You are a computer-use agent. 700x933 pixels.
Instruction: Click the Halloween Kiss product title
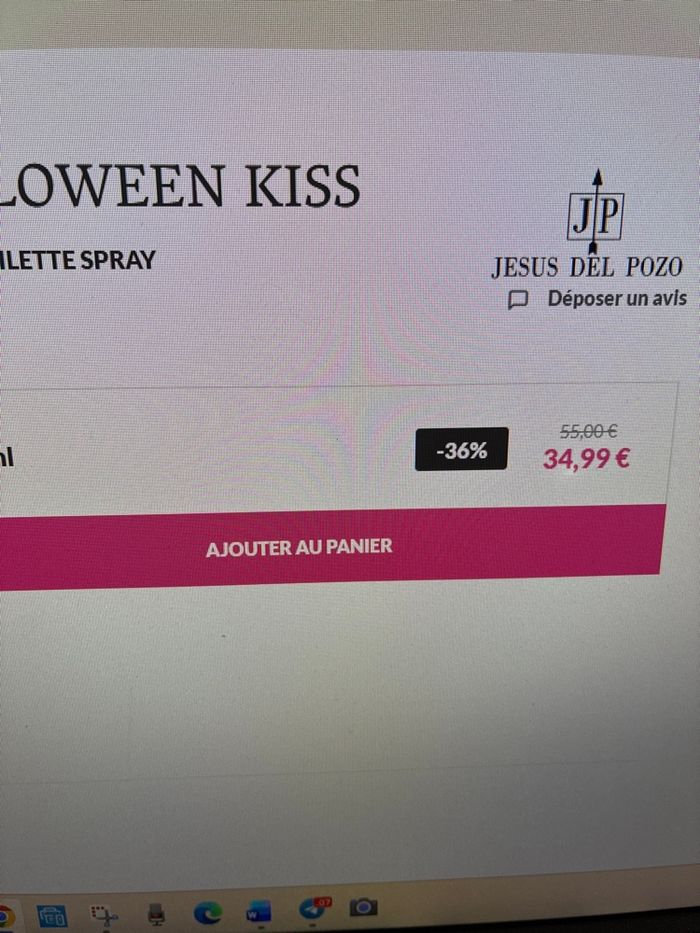(179, 186)
